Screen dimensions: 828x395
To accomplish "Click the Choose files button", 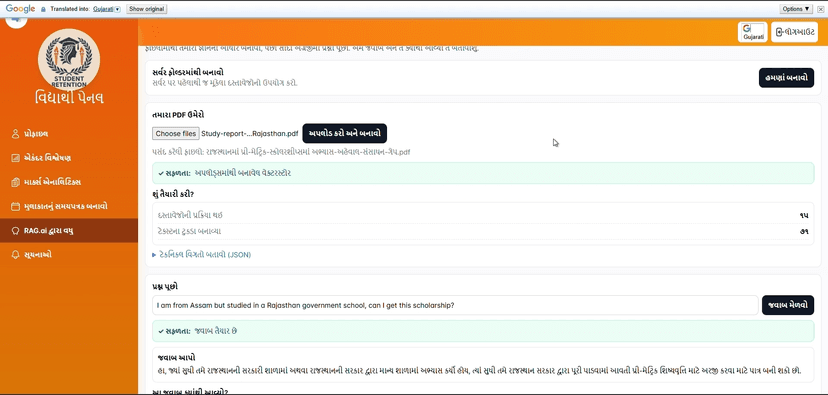I will pyautogui.click(x=176, y=134).
